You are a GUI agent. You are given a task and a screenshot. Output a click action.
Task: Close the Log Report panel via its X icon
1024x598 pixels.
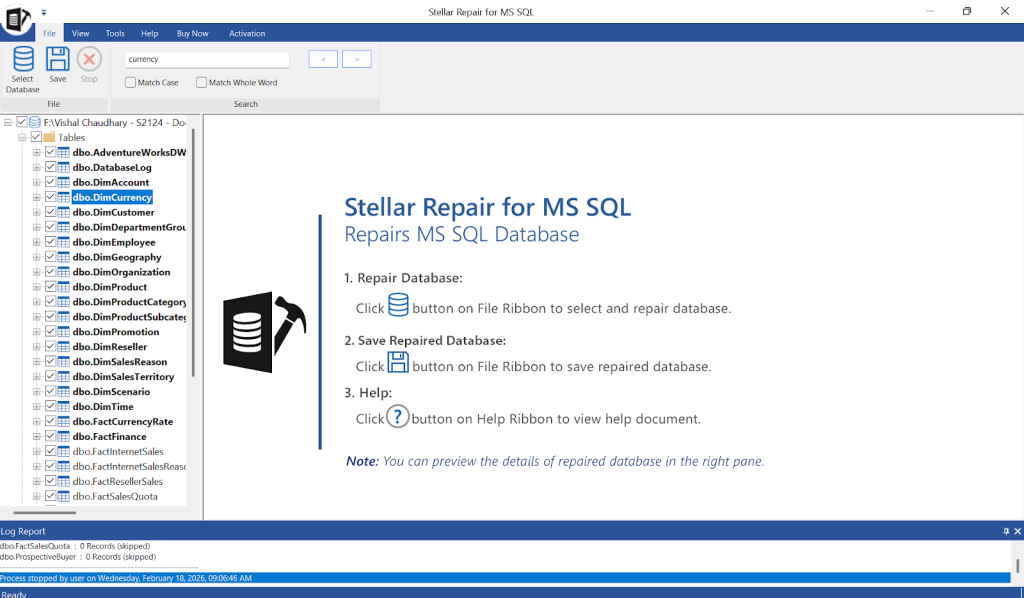[1018, 531]
